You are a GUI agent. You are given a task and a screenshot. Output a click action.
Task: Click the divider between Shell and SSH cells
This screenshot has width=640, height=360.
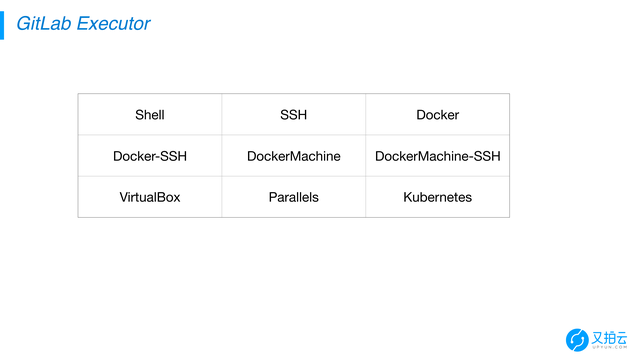click(x=222, y=115)
